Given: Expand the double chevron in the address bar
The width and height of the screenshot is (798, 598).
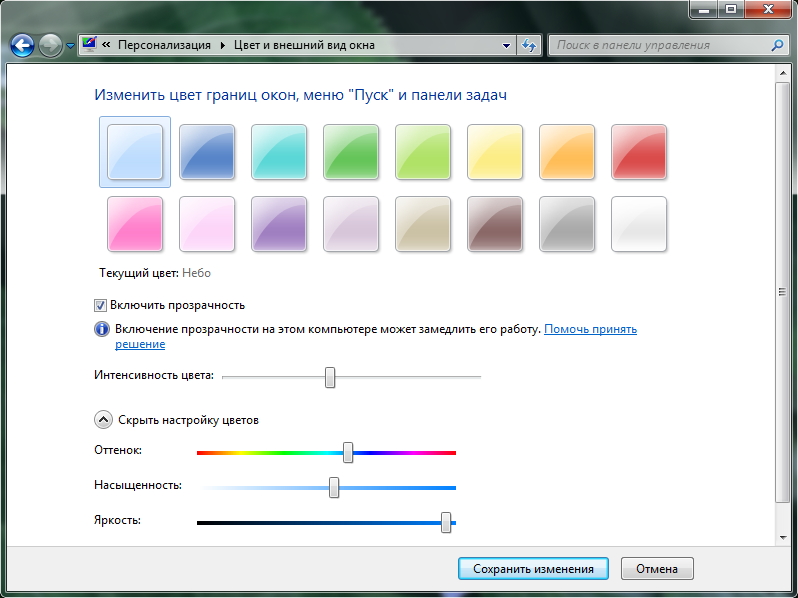Looking at the screenshot, I should pos(106,45).
